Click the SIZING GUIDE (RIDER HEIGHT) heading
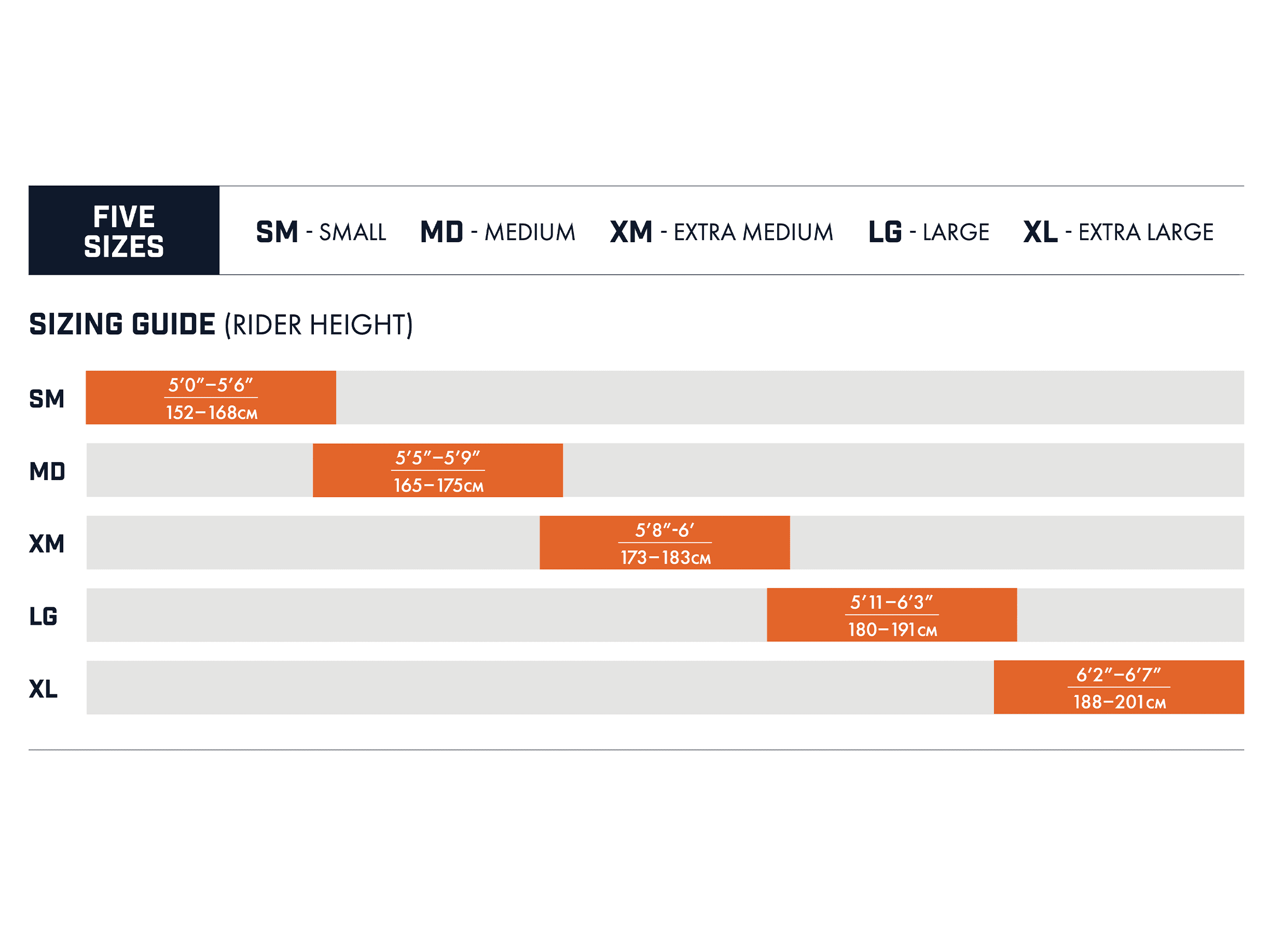Viewport: 1270px width, 952px height. coord(220,325)
